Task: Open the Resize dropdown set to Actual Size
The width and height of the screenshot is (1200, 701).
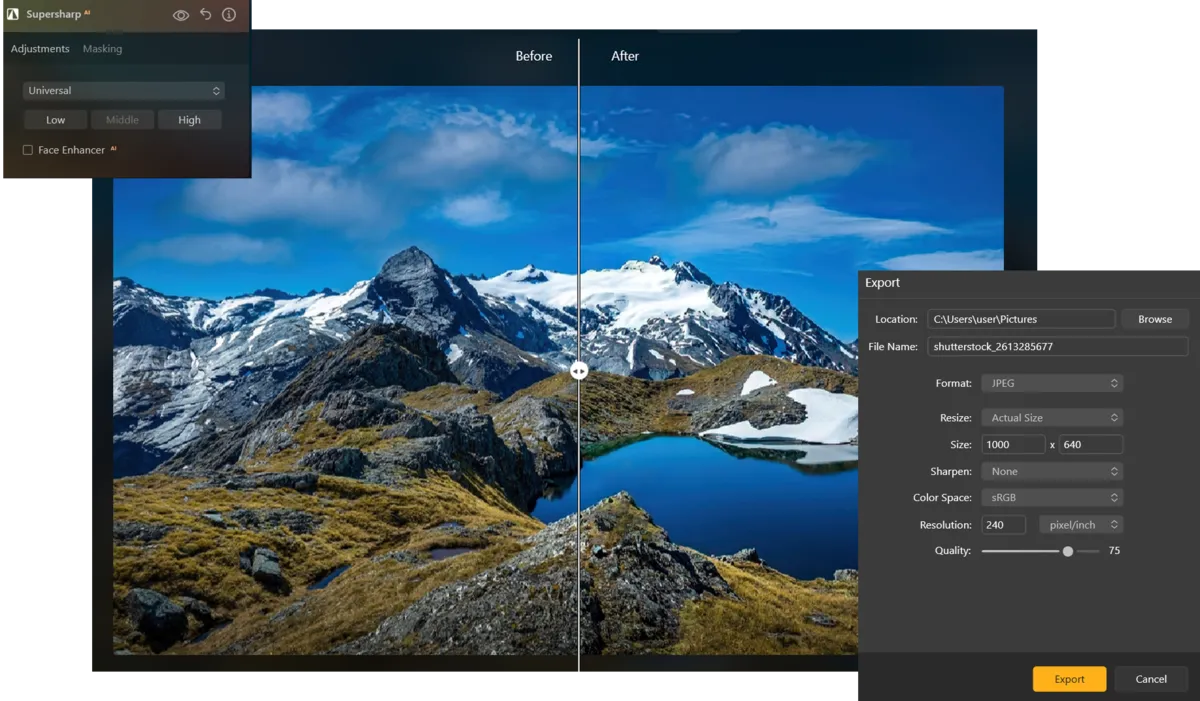Action: tap(1051, 417)
